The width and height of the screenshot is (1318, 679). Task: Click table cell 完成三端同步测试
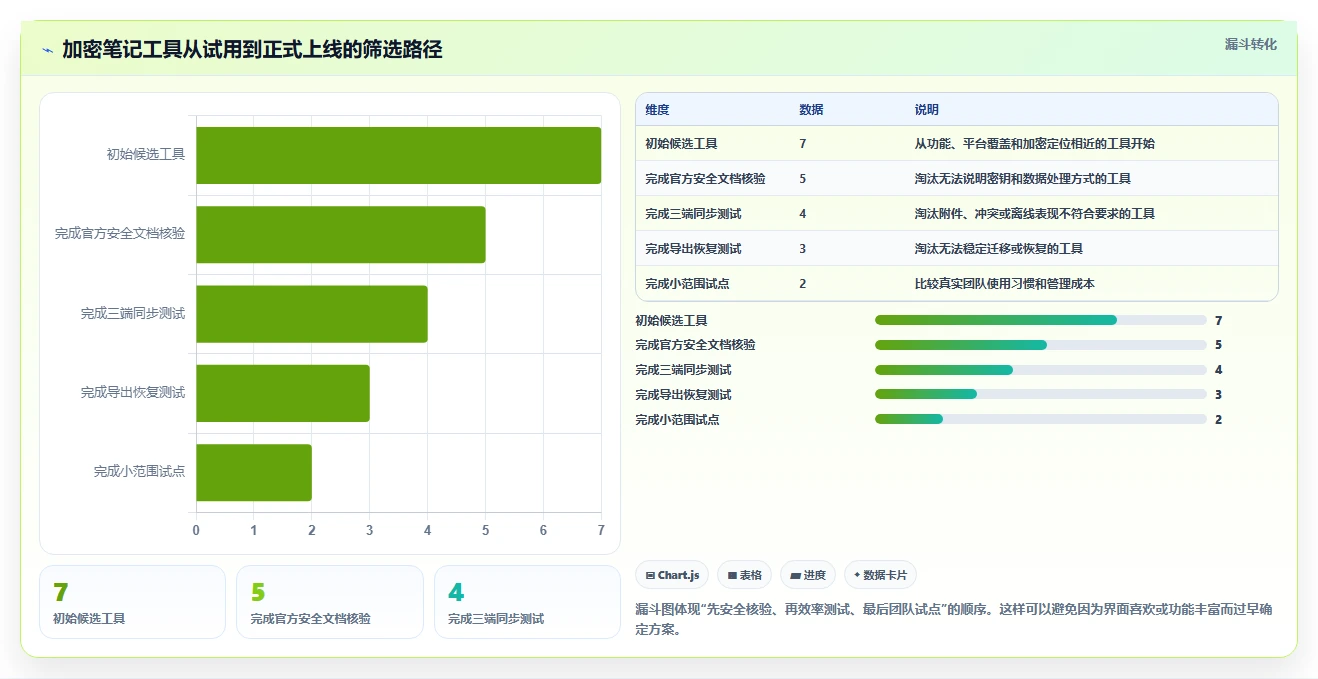pos(693,214)
